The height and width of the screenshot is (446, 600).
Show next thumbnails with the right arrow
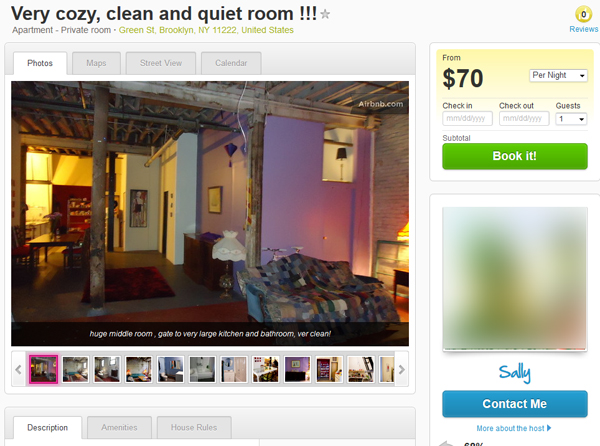pos(401,369)
